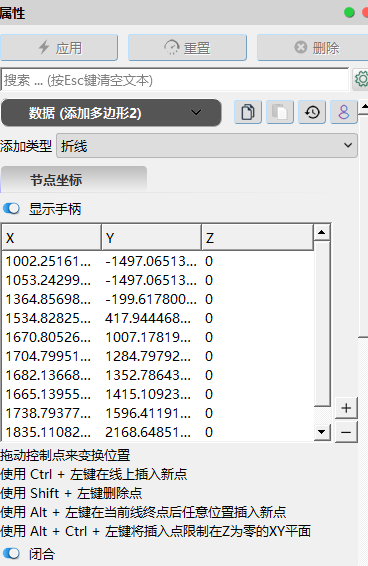This screenshot has width=368, height=566.
Task: Click the Reset (重置) button
Action: (x=187, y=48)
